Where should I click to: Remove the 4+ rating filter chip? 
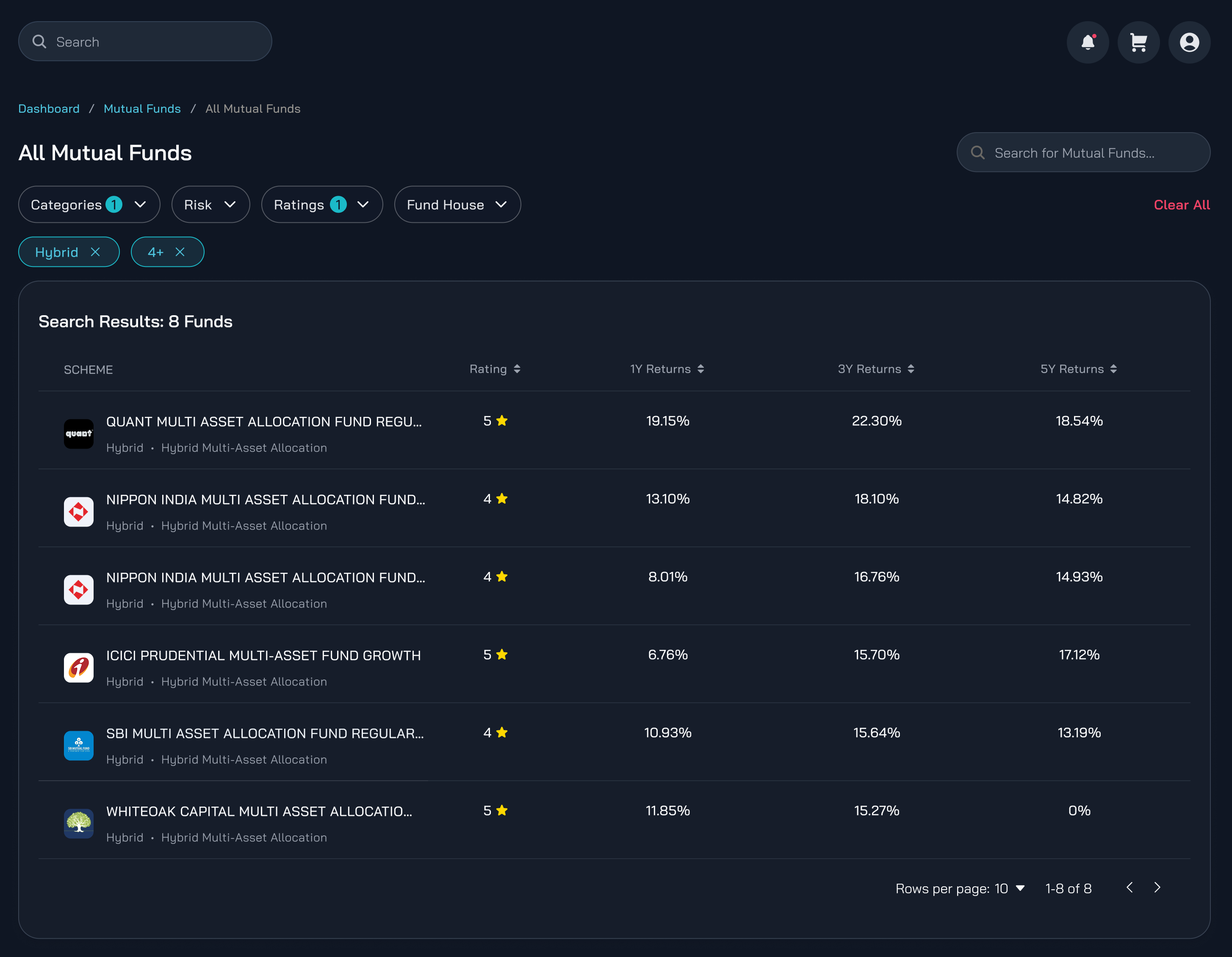180,252
